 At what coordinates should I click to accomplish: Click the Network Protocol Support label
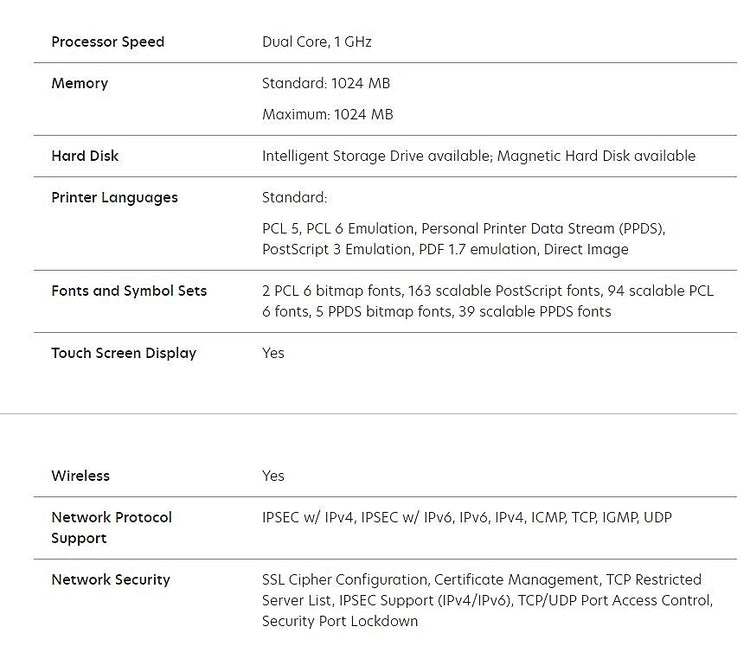(x=111, y=527)
